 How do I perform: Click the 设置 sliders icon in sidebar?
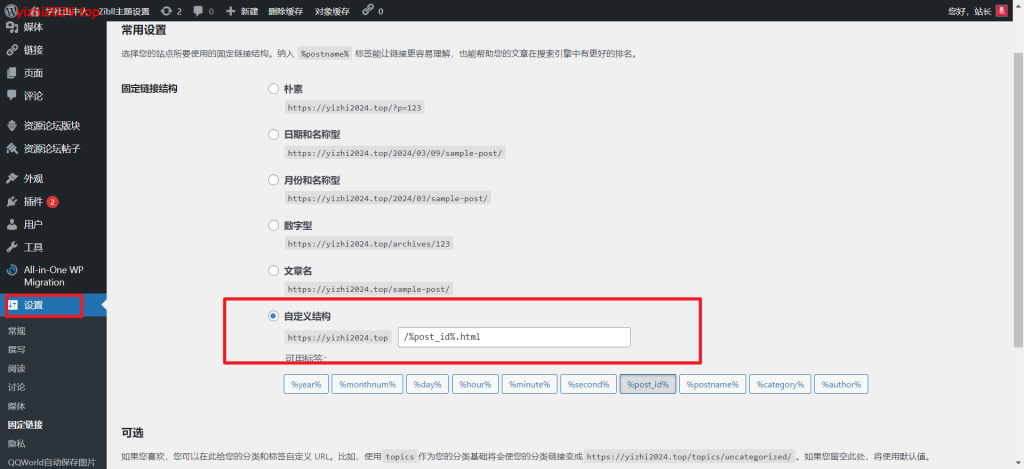click(12, 305)
